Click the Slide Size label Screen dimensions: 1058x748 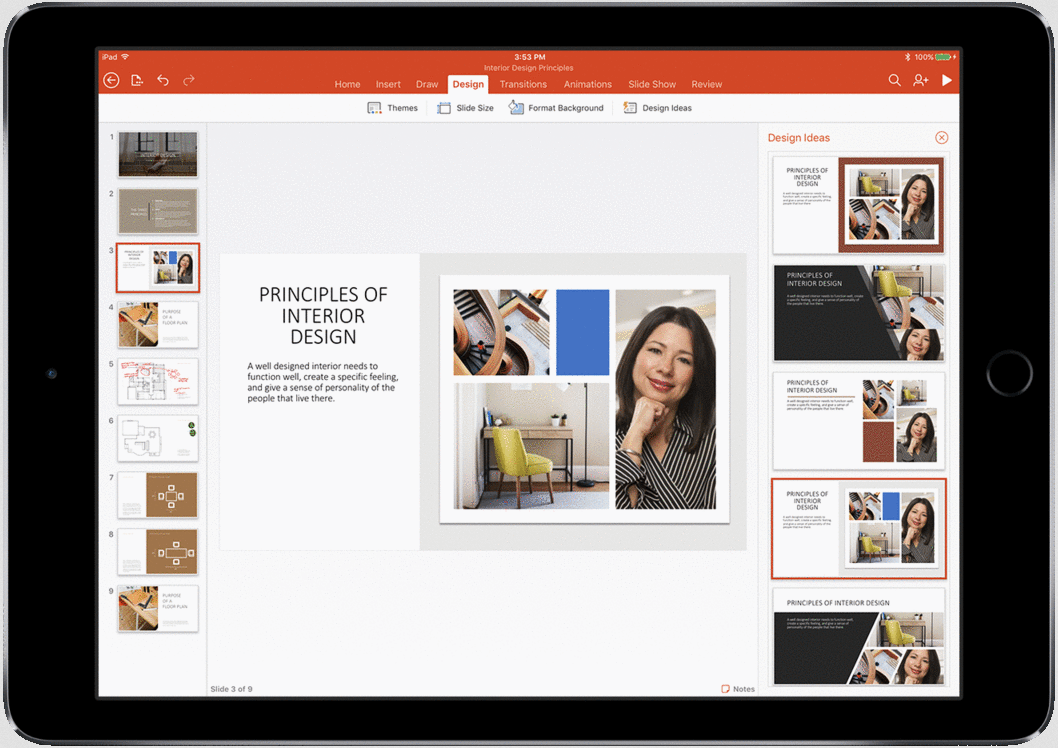(475, 108)
